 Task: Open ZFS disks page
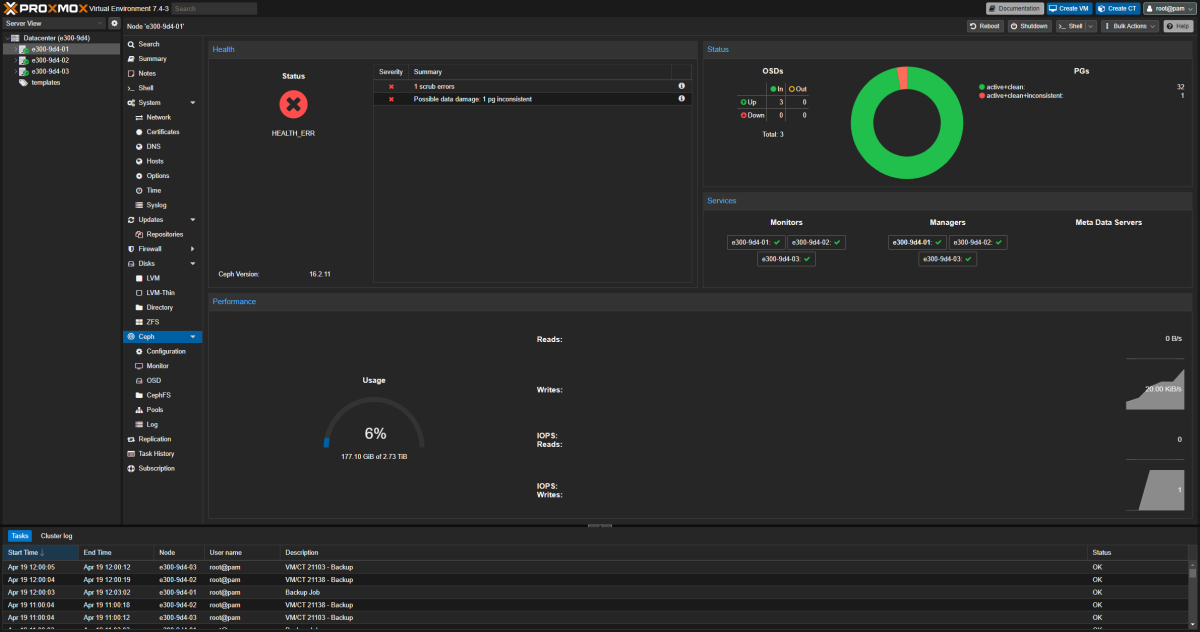[x=162, y=322]
